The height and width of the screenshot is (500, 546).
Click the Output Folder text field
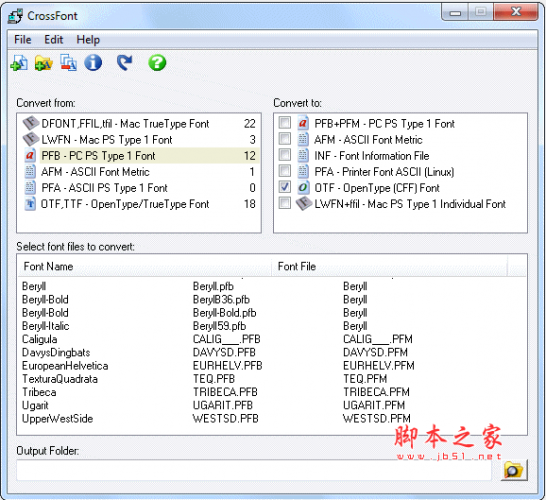(254, 470)
